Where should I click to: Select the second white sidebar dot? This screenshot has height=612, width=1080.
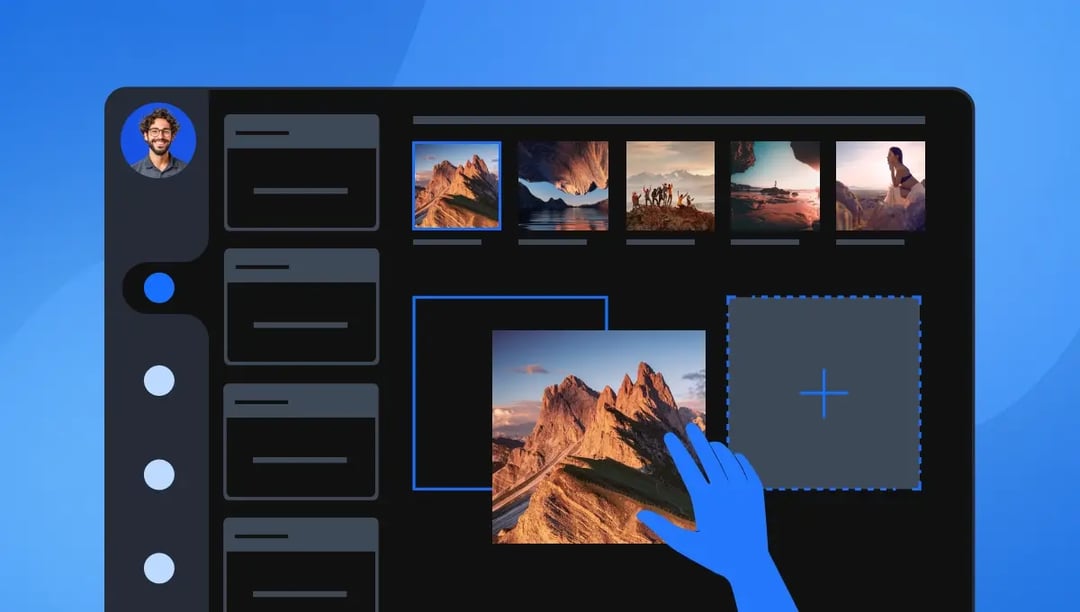pyautogui.click(x=159, y=474)
